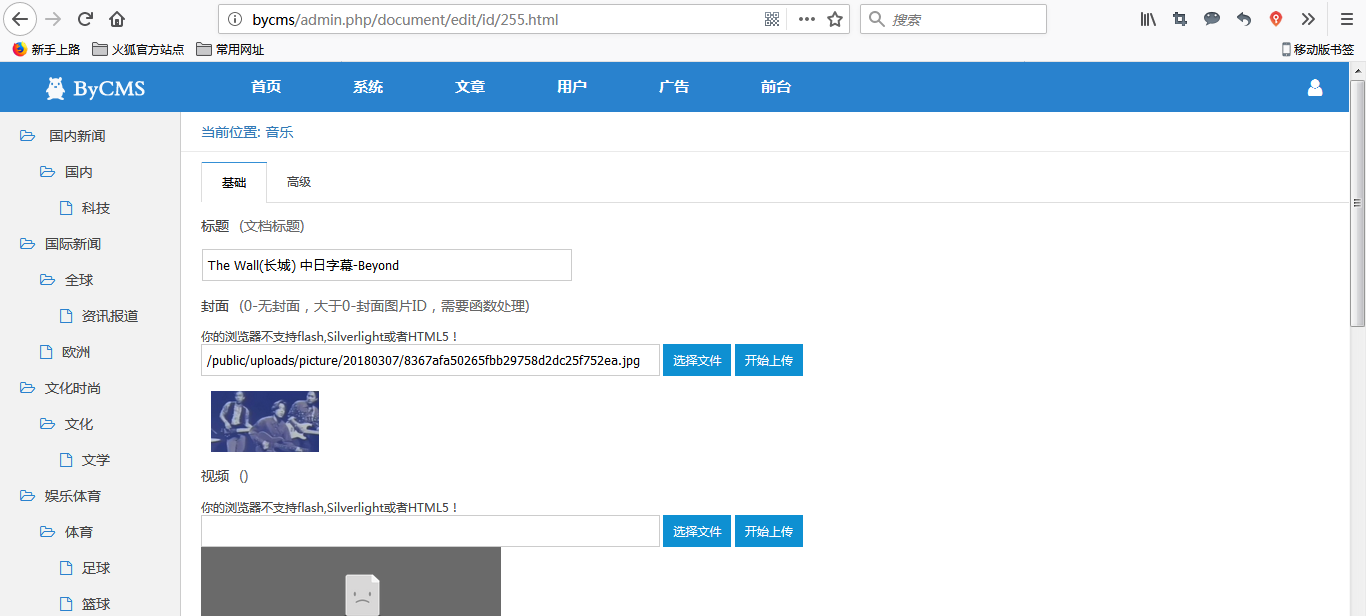Open 移动版书签 mobile bookmarks
Screen dimensions: 1366x616
coord(1318,49)
